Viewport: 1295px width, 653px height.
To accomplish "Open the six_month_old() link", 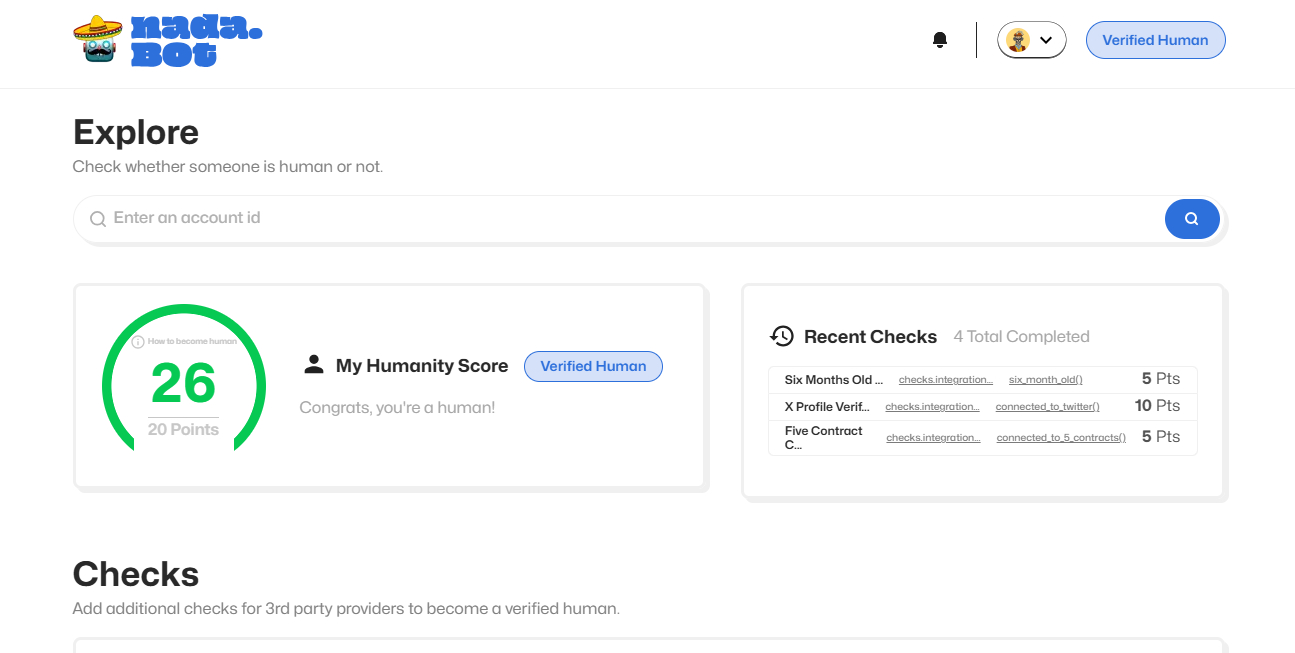I will (1045, 380).
